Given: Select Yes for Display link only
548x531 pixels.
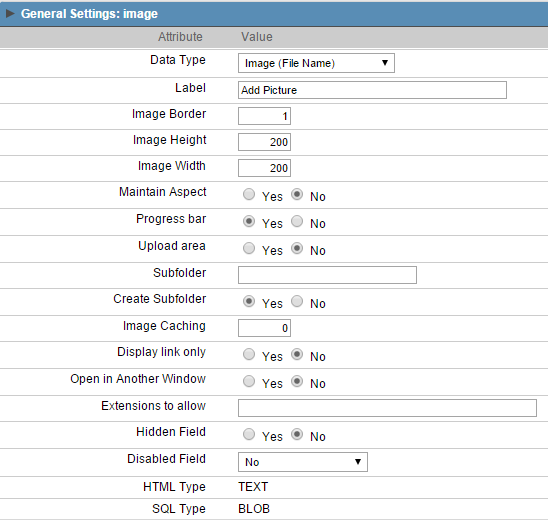Looking at the screenshot, I should pos(249,354).
